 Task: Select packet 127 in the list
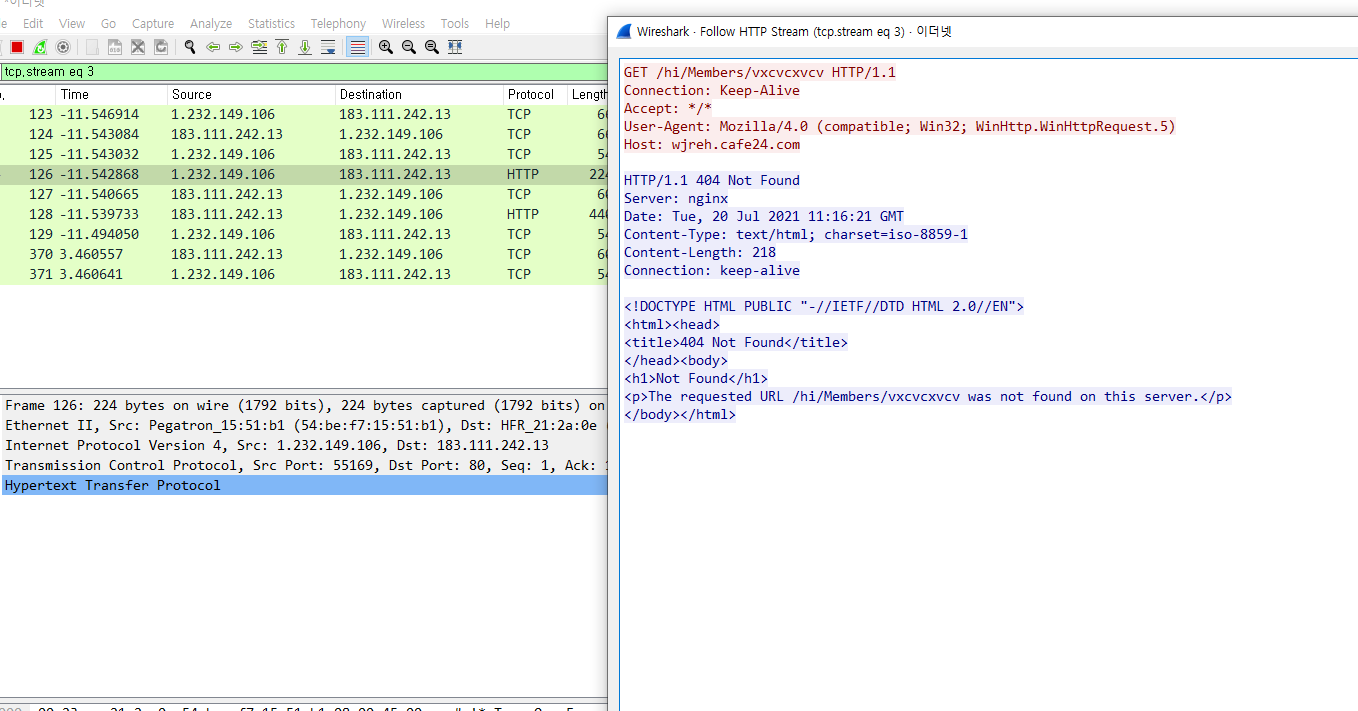304,194
